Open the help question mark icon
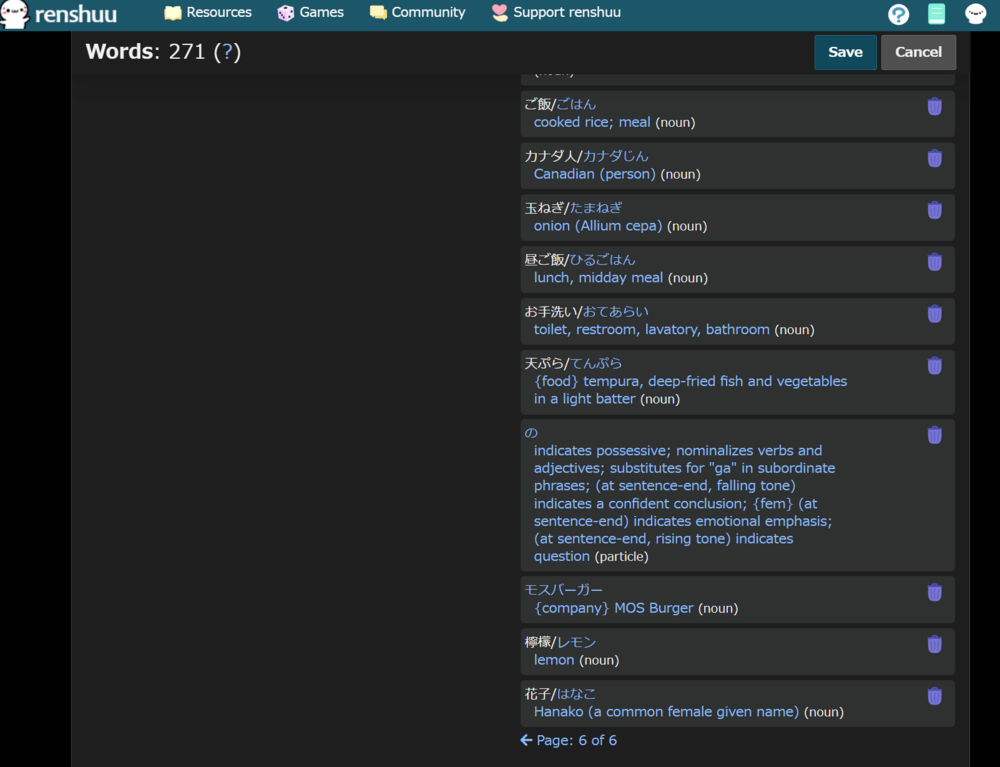 click(x=898, y=14)
